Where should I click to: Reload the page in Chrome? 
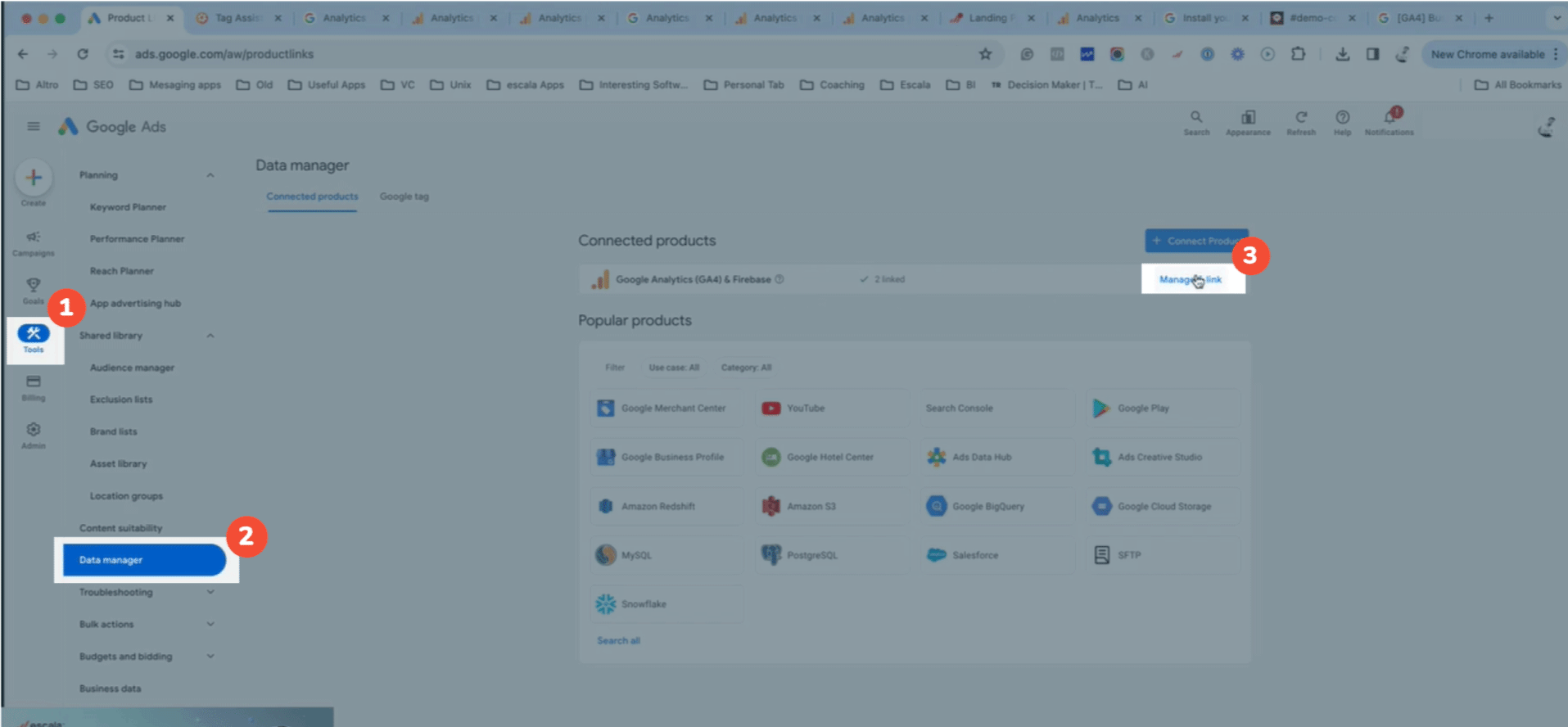pos(83,54)
